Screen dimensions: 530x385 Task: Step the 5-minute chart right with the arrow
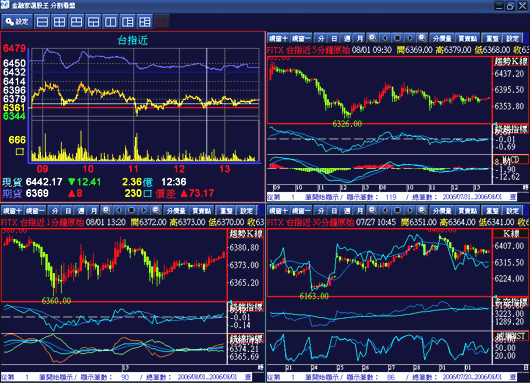pos(410,38)
